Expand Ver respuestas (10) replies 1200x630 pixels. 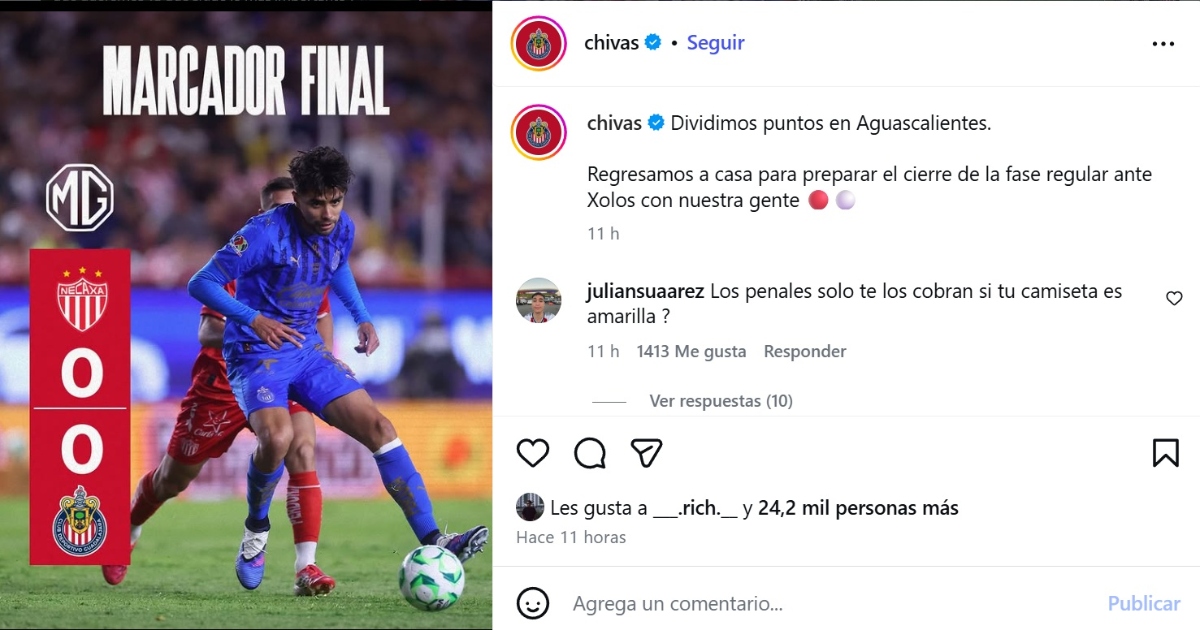point(721,401)
